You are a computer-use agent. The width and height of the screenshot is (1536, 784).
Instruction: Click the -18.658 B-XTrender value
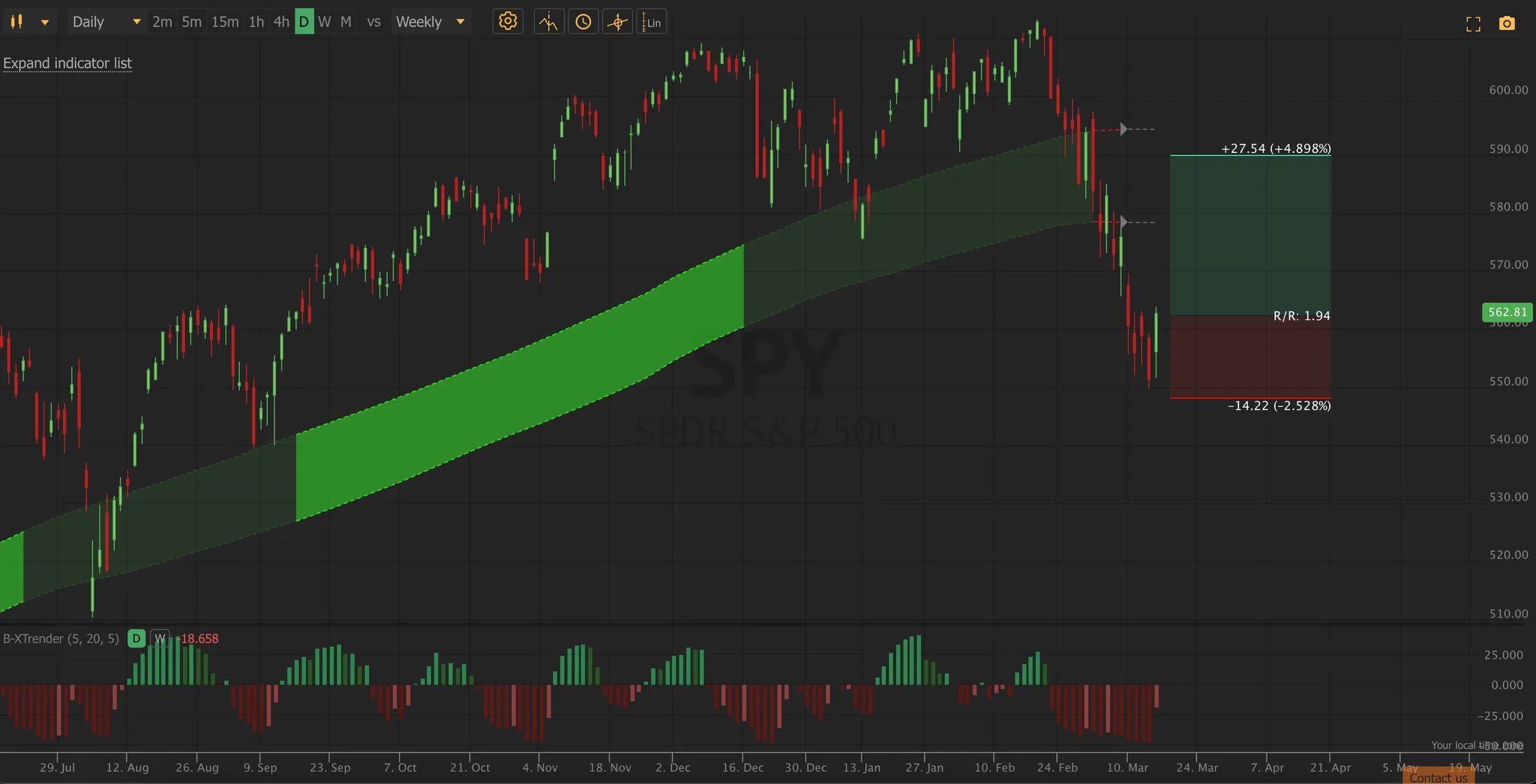[198, 639]
